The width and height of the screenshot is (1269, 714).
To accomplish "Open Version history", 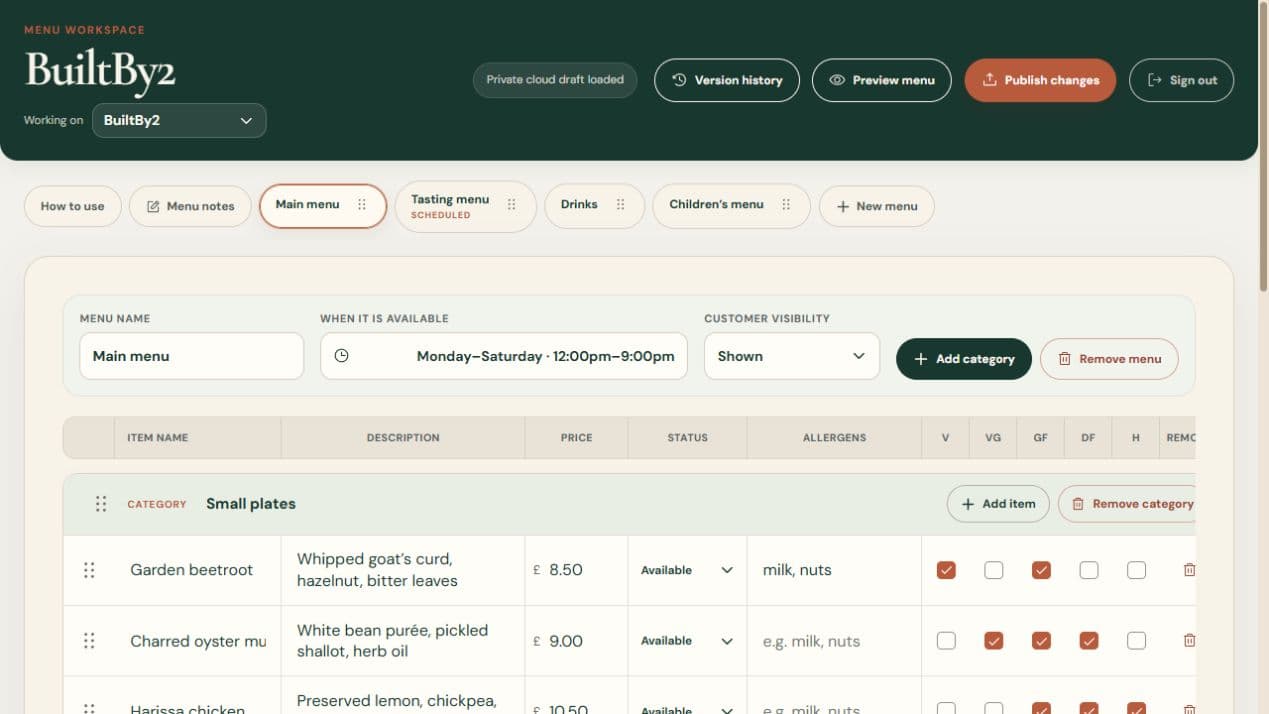I will (x=727, y=80).
